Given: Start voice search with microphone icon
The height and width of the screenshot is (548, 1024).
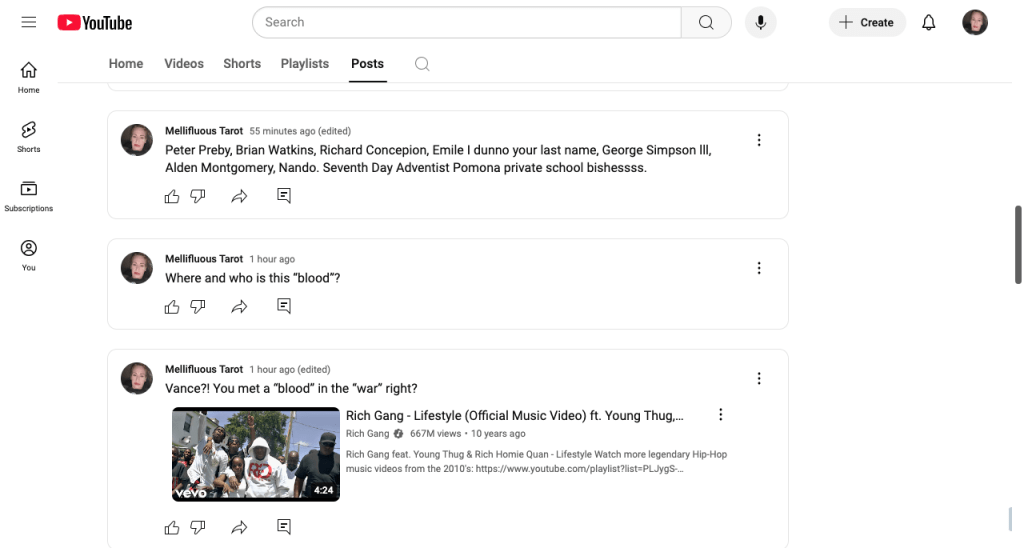Looking at the screenshot, I should (x=760, y=22).
